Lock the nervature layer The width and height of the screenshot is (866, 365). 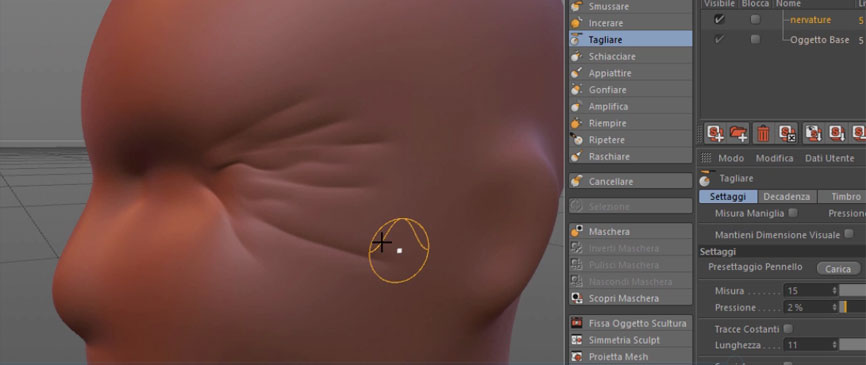755,19
